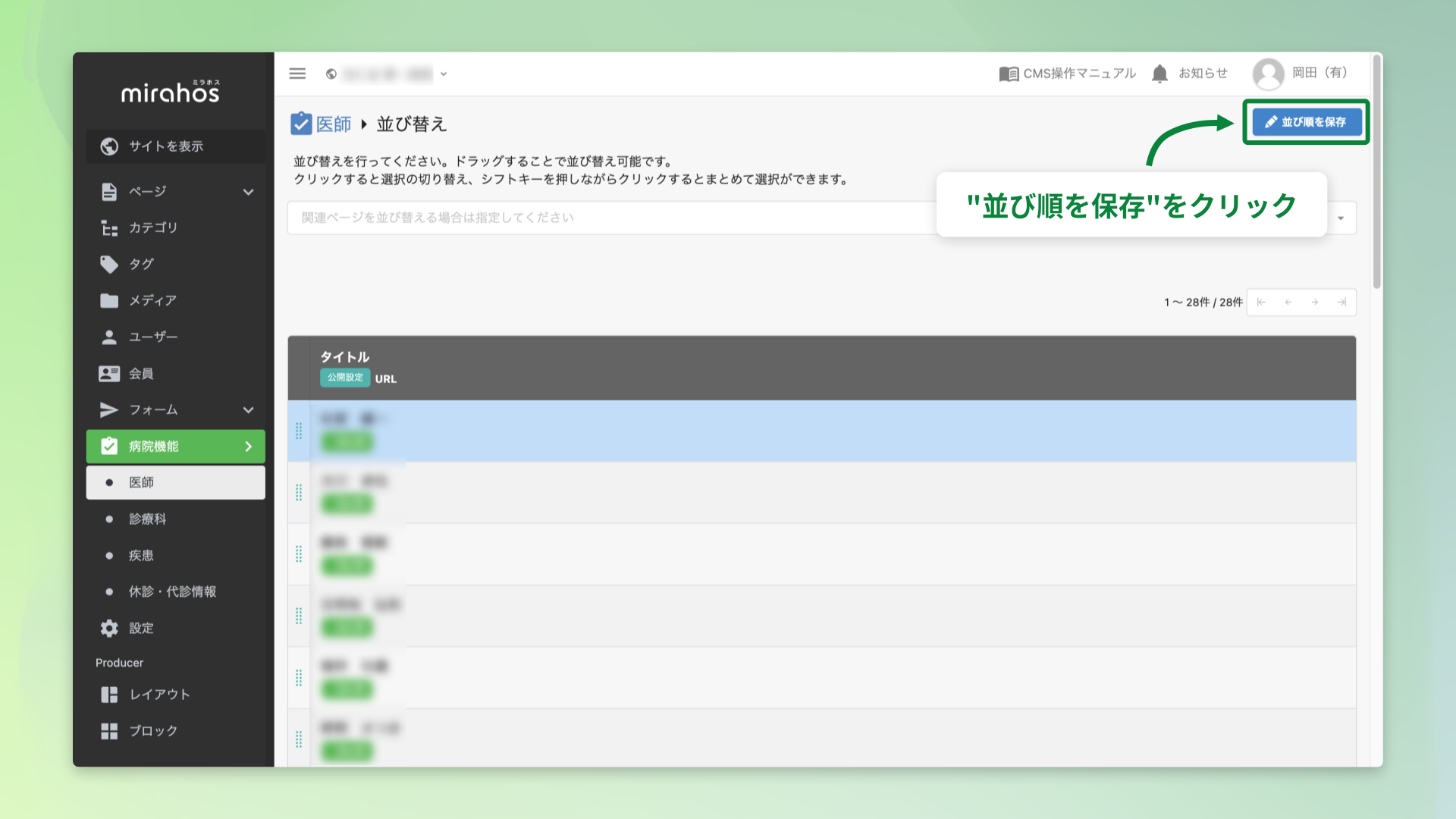Viewport: 1456px width, 819px height.
Task: Click the お知らせ bell icon
Action: pos(1159,74)
